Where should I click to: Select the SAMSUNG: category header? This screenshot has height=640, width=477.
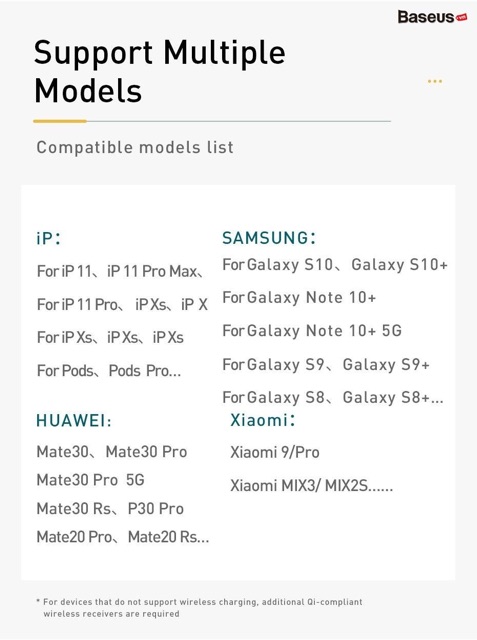click(x=269, y=238)
